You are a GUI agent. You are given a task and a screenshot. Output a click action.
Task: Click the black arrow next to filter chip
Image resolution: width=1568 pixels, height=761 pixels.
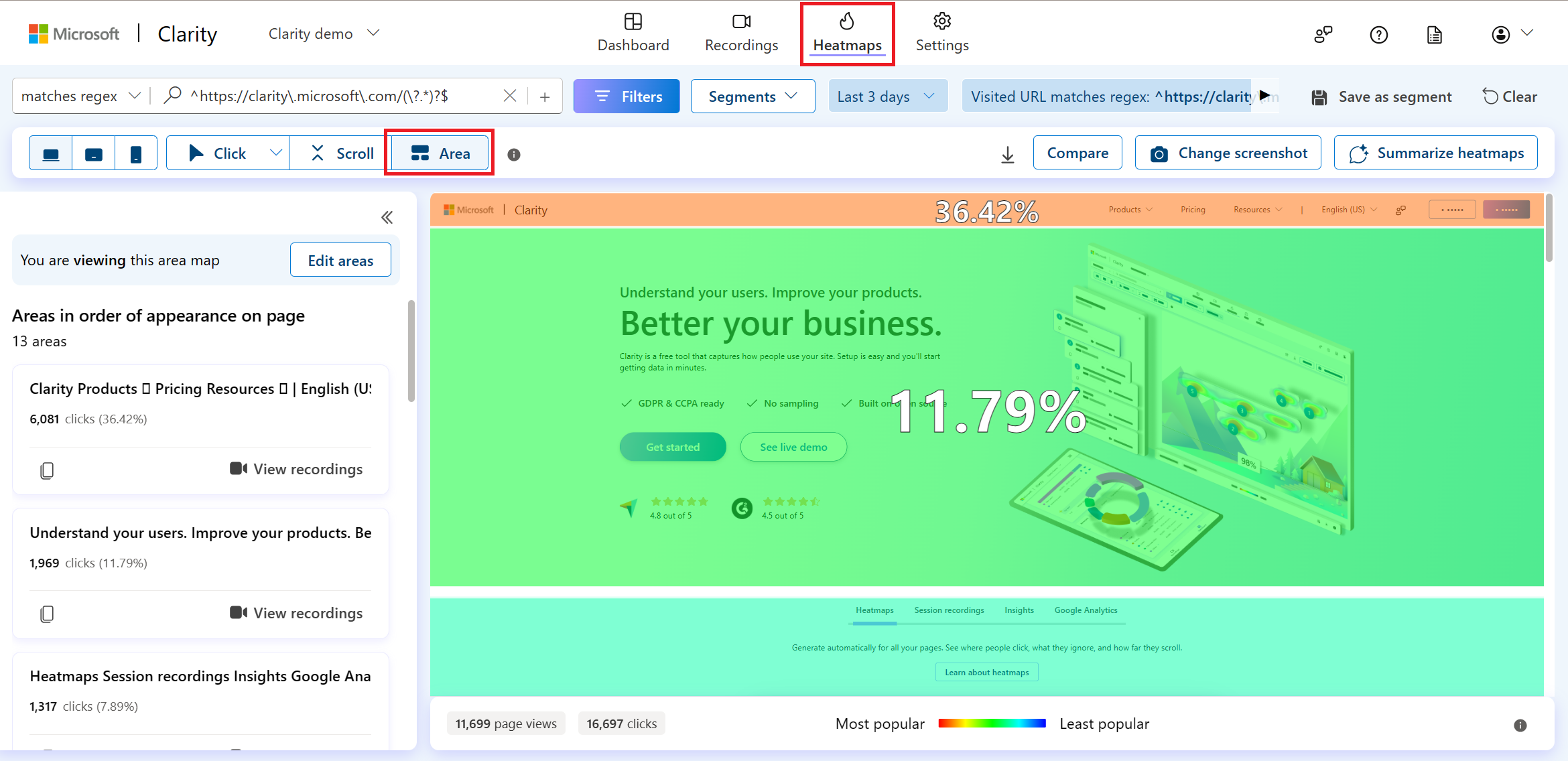(1264, 95)
